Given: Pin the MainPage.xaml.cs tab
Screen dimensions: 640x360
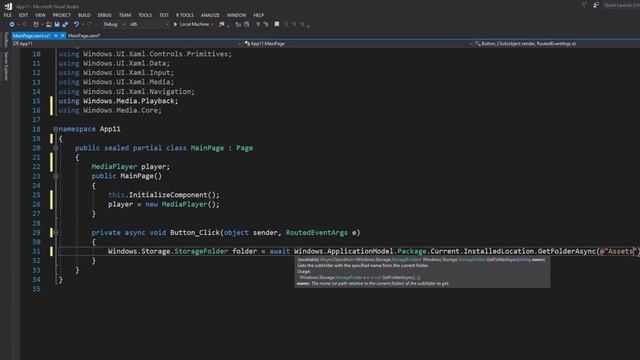Looking at the screenshot, I should pyautogui.click(x=56, y=36).
